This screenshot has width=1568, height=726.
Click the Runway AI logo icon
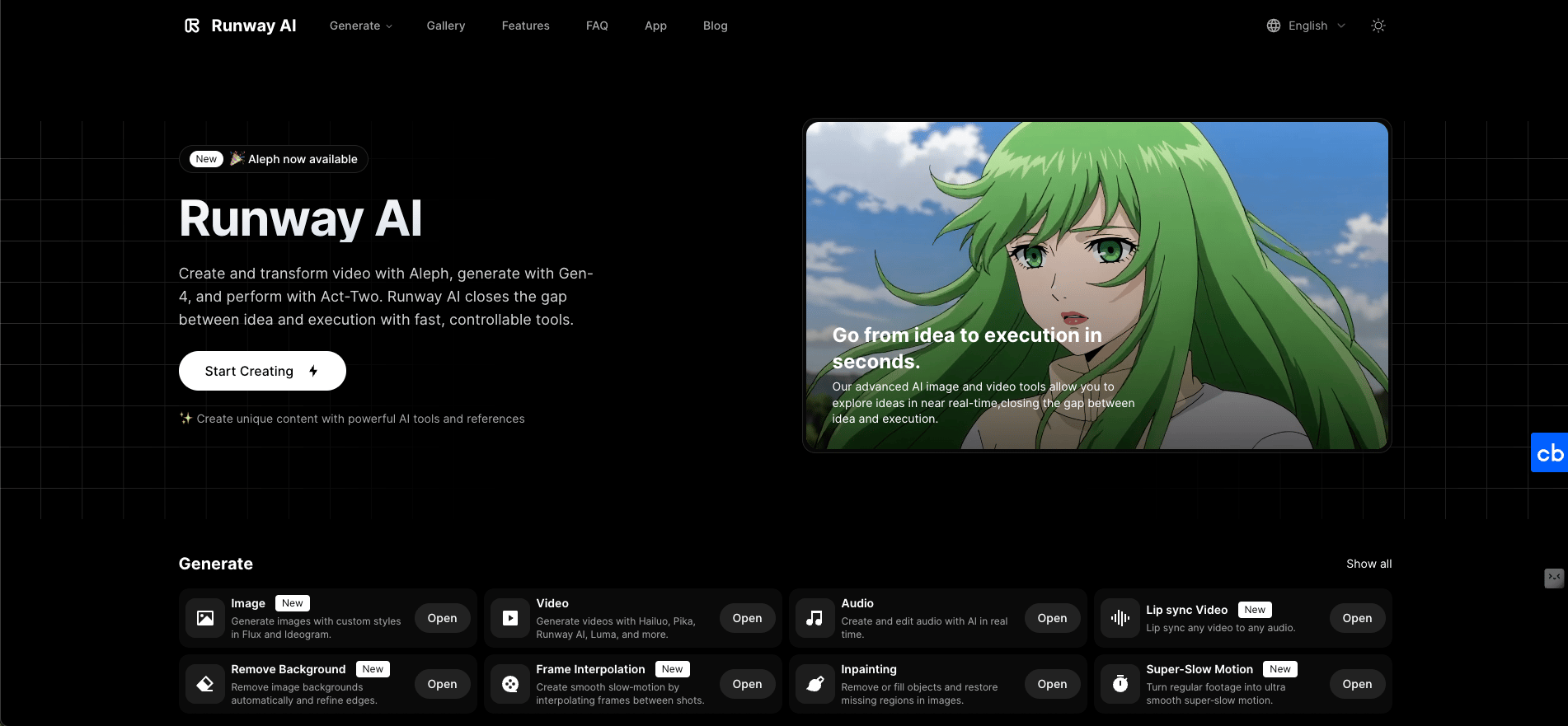[192, 26]
